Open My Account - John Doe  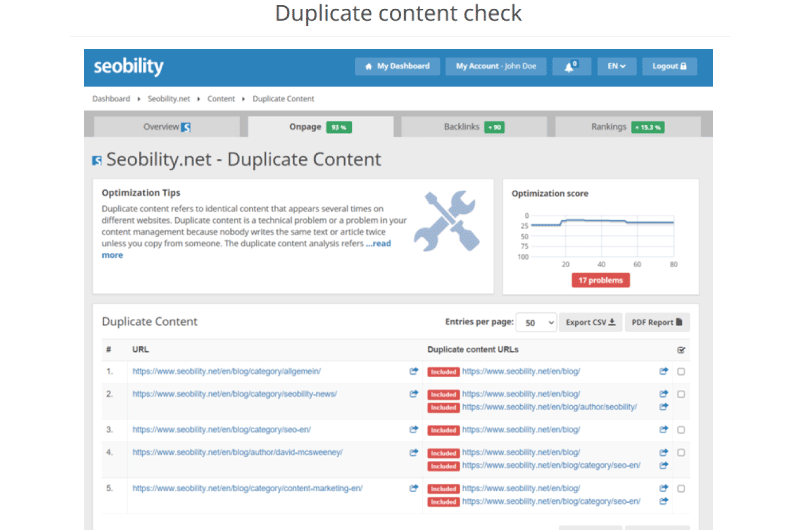[x=496, y=66]
